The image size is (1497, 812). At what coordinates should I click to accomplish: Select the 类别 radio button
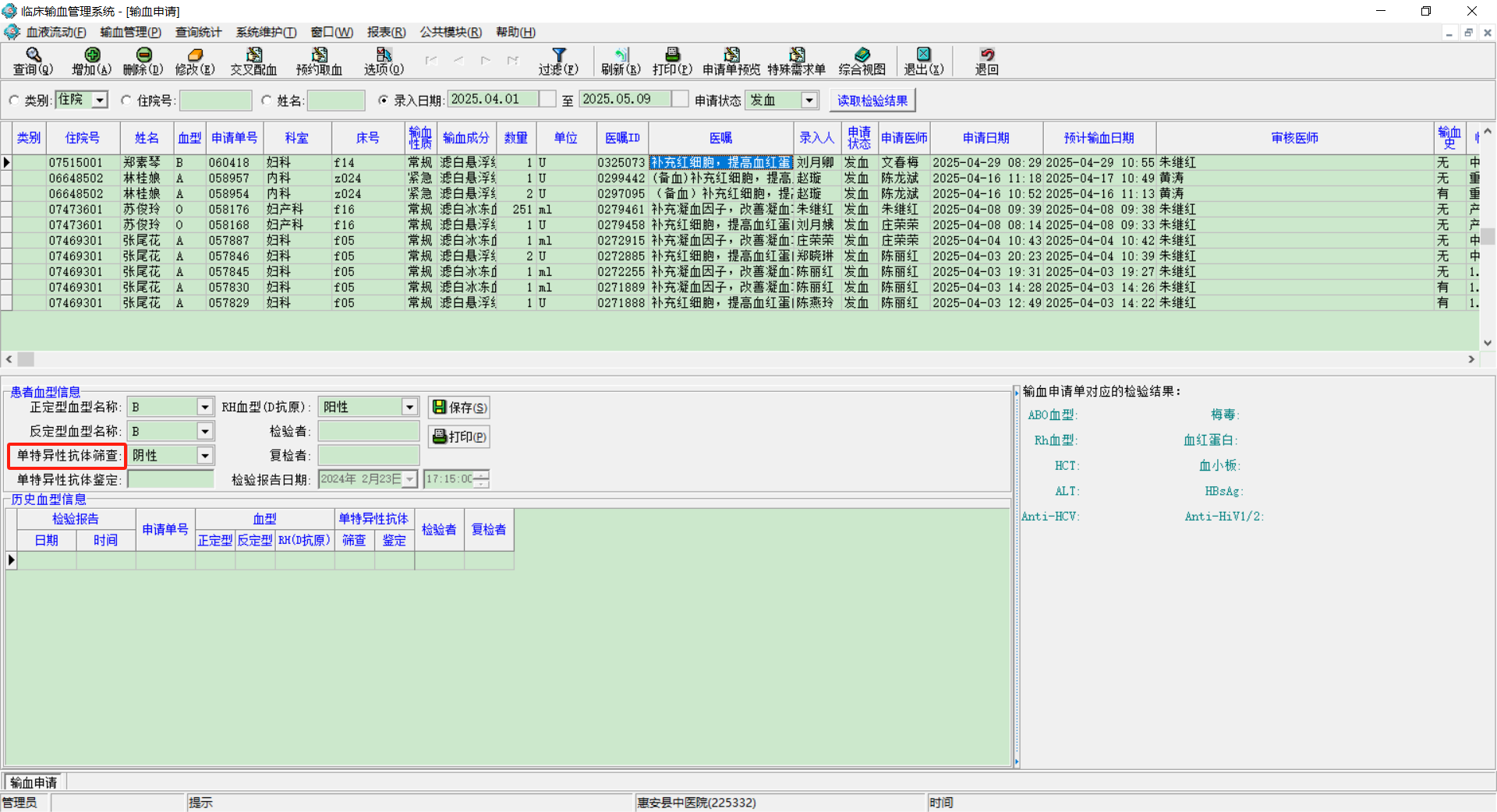tap(14, 101)
